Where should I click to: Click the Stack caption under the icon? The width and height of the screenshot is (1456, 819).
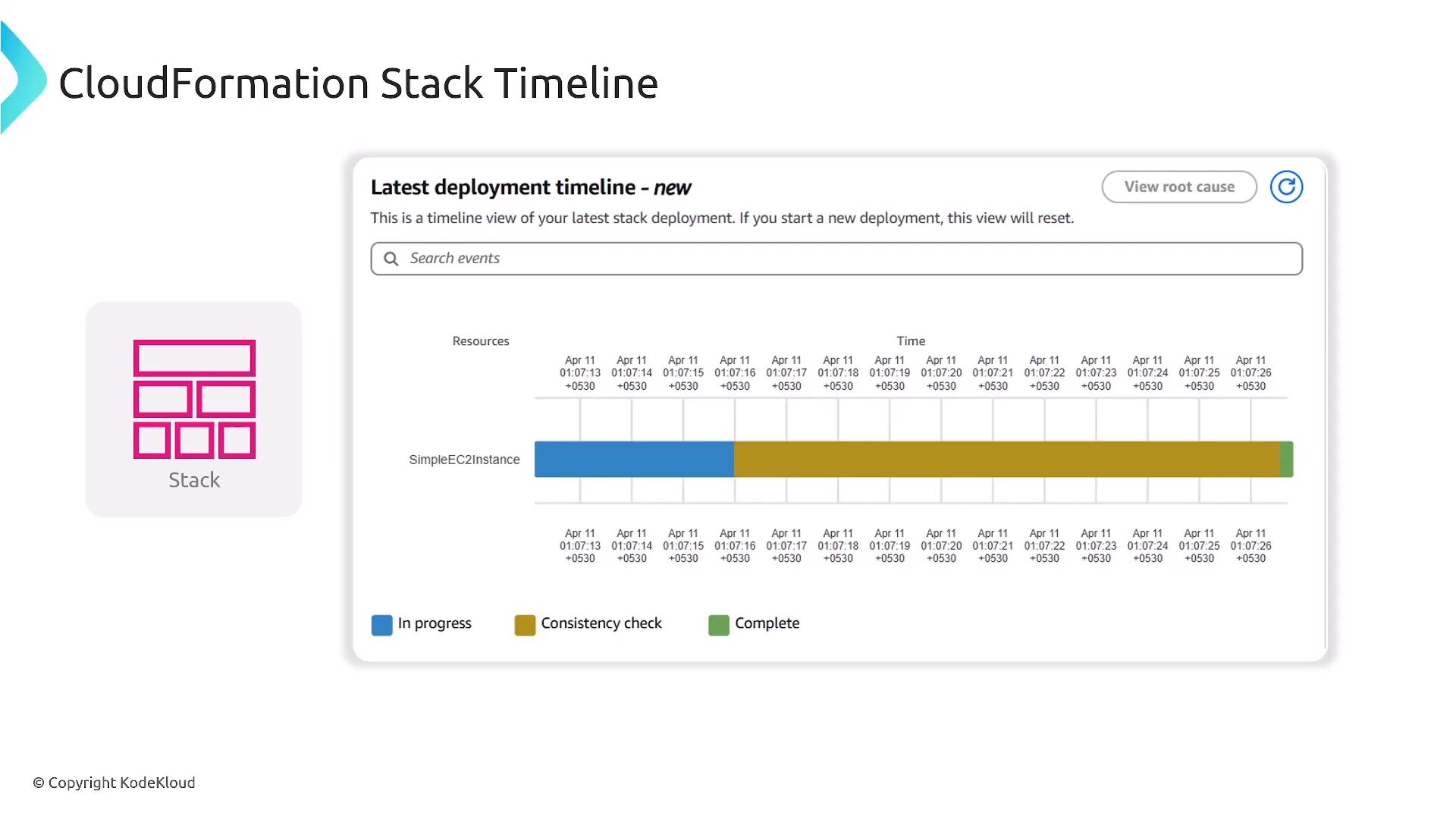pos(194,480)
